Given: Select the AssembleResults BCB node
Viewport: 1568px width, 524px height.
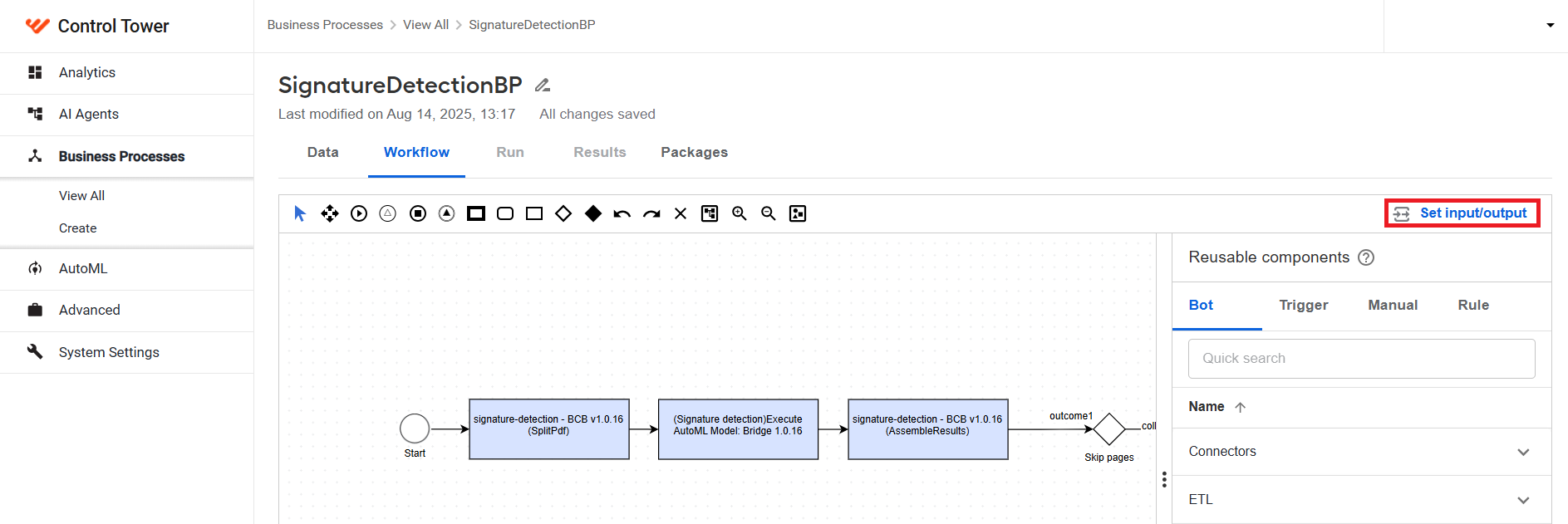Looking at the screenshot, I should tap(927, 429).
